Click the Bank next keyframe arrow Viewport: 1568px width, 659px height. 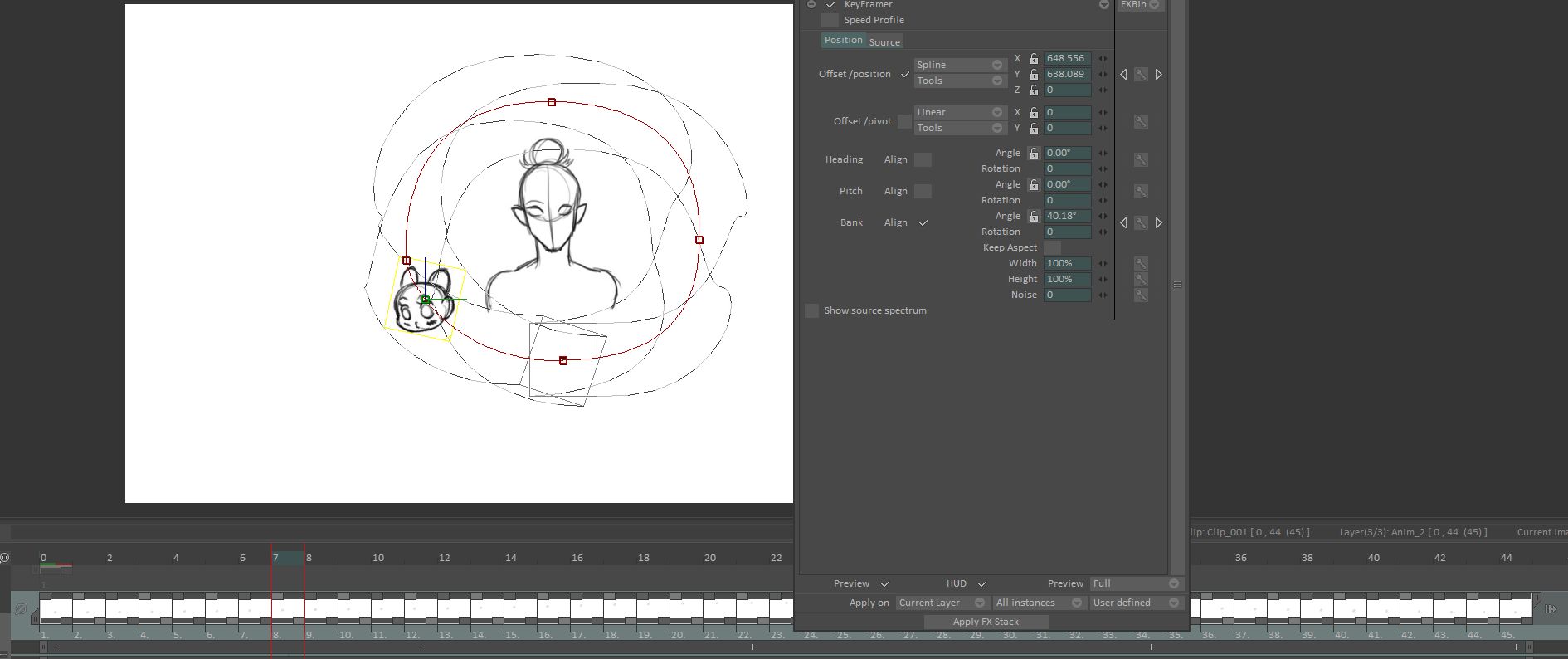coord(1159,223)
